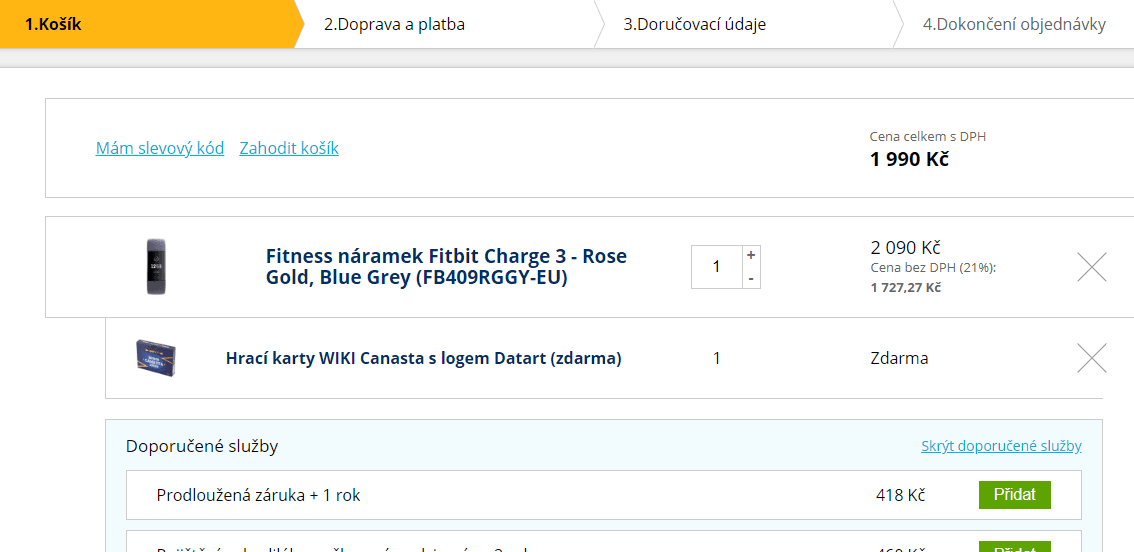1134x552 pixels.
Task: Open the 'Hrací karty WIKI Canasta' product title
Action: (x=423, y=358)
